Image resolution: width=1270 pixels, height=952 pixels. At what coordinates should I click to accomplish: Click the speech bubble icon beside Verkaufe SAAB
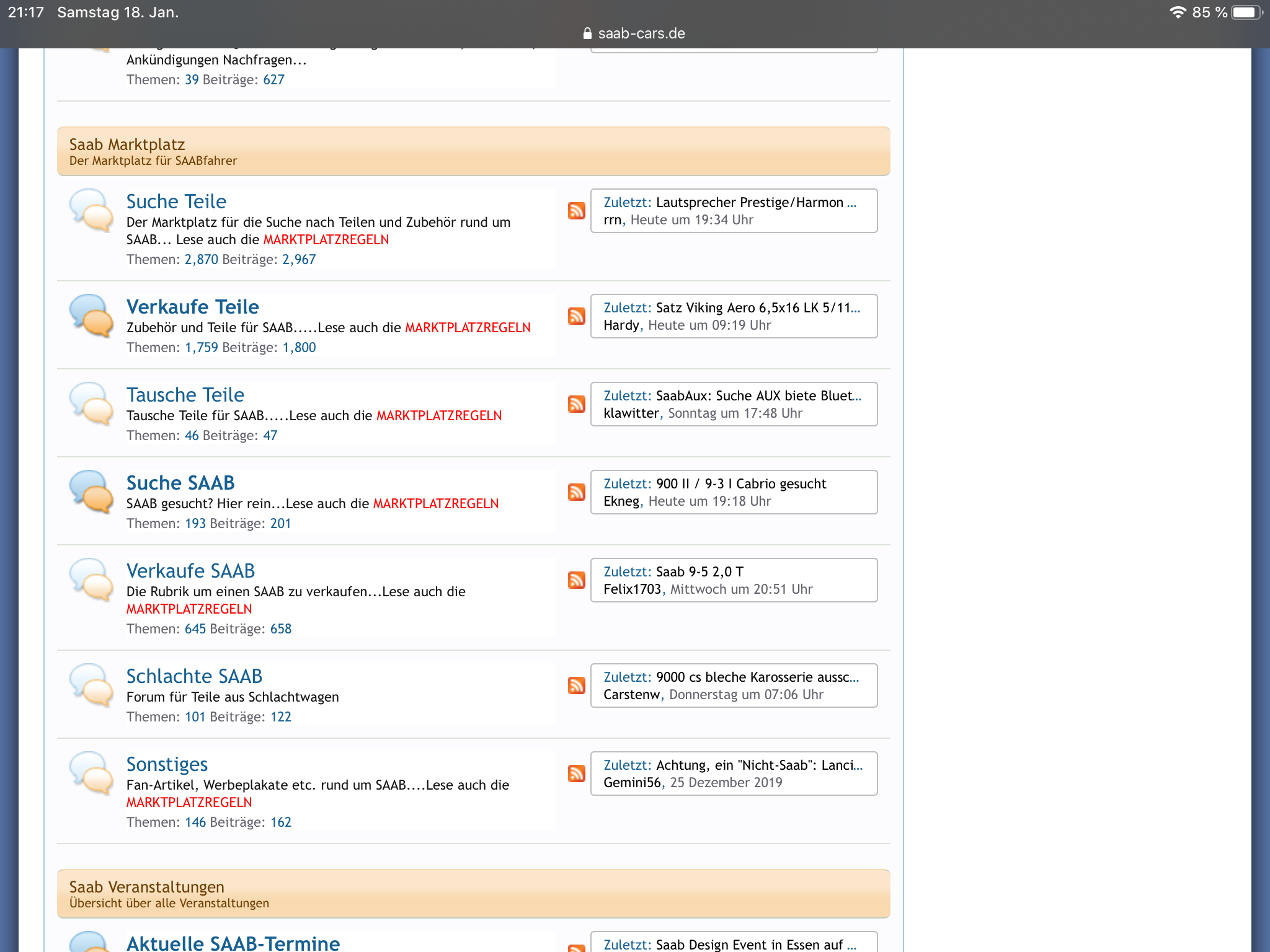tap(91, 580)
